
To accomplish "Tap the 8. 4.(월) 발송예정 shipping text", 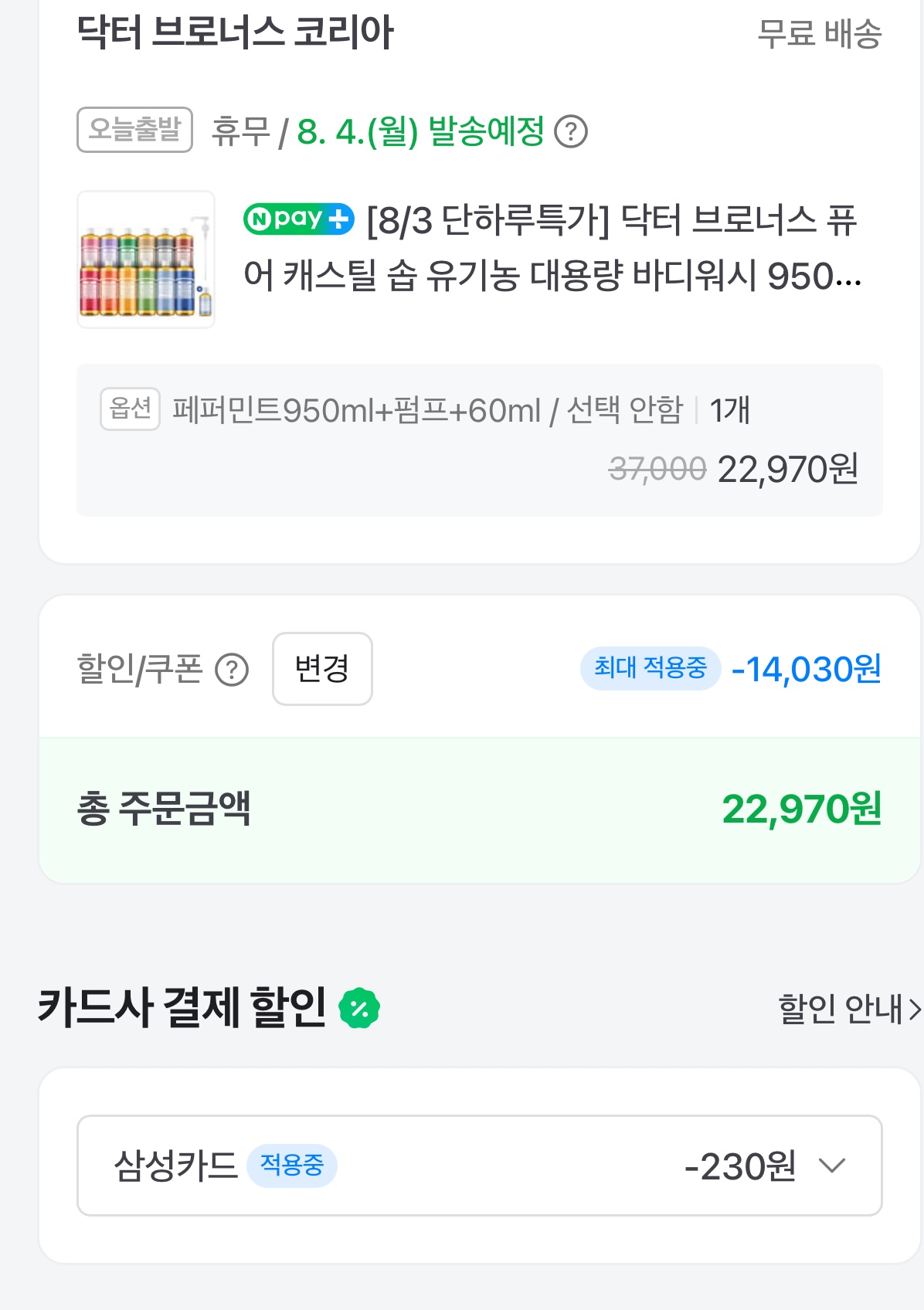I will pyautogui.click(x=421, y=131).
